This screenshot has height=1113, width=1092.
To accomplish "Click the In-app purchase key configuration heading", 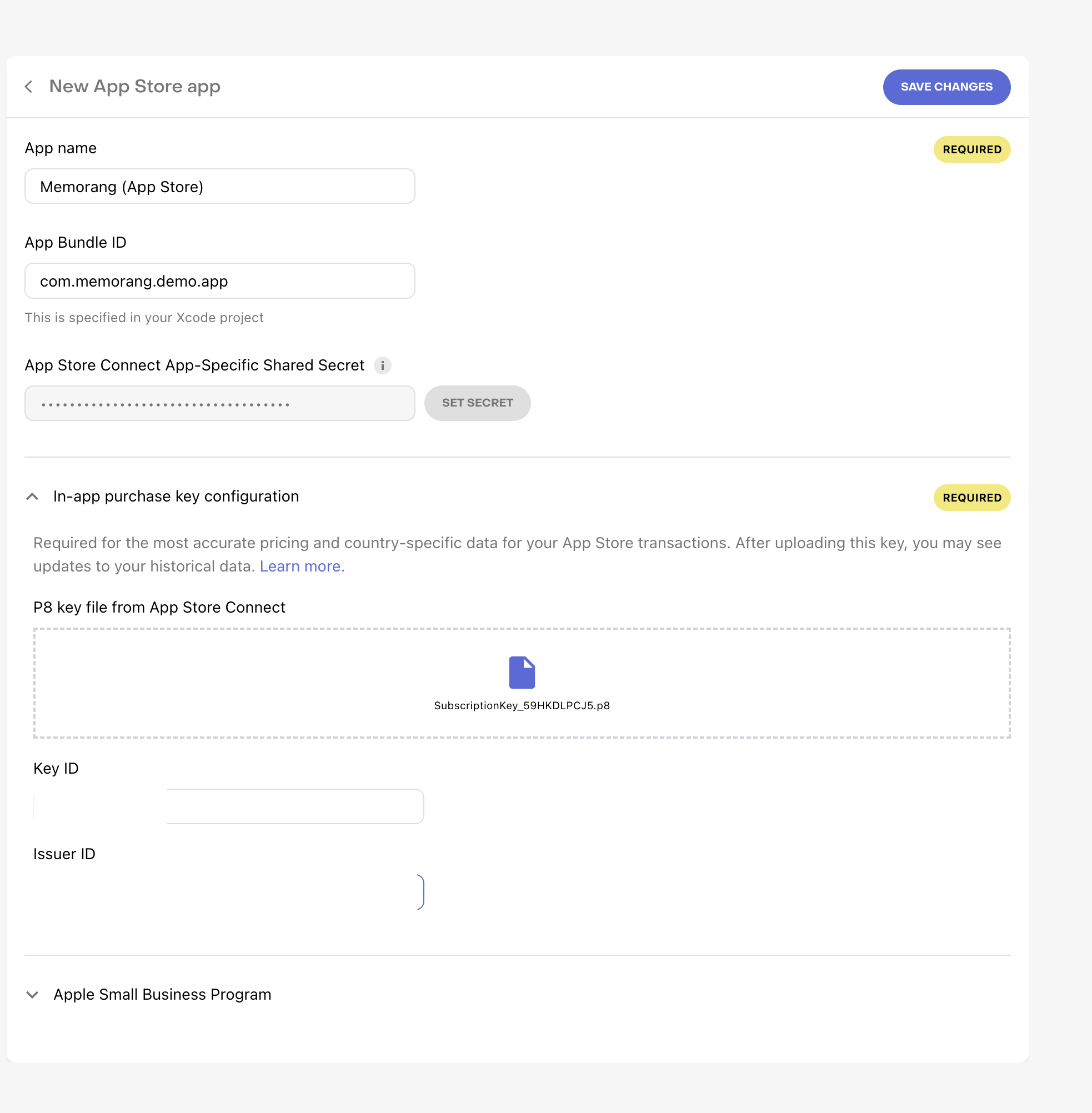I will (x=176, y=497).
